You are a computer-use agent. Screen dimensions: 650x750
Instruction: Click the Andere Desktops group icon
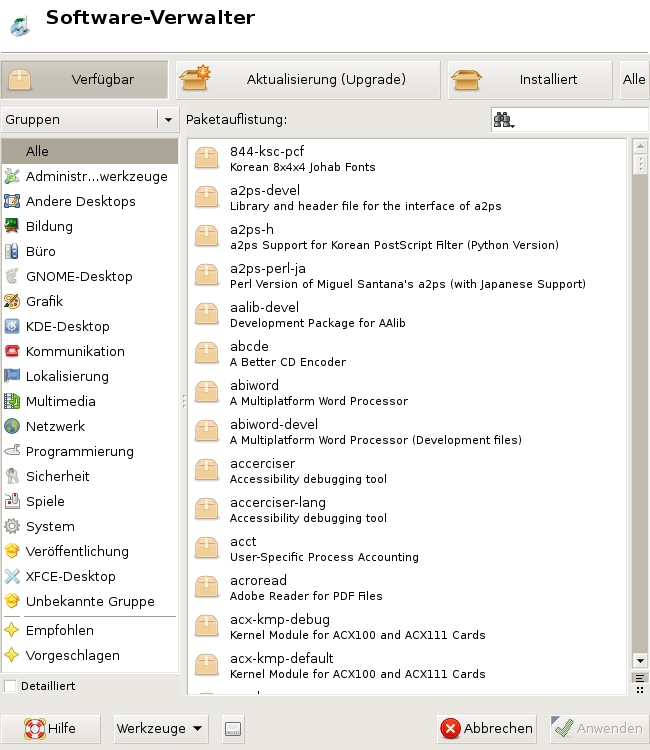12,201
